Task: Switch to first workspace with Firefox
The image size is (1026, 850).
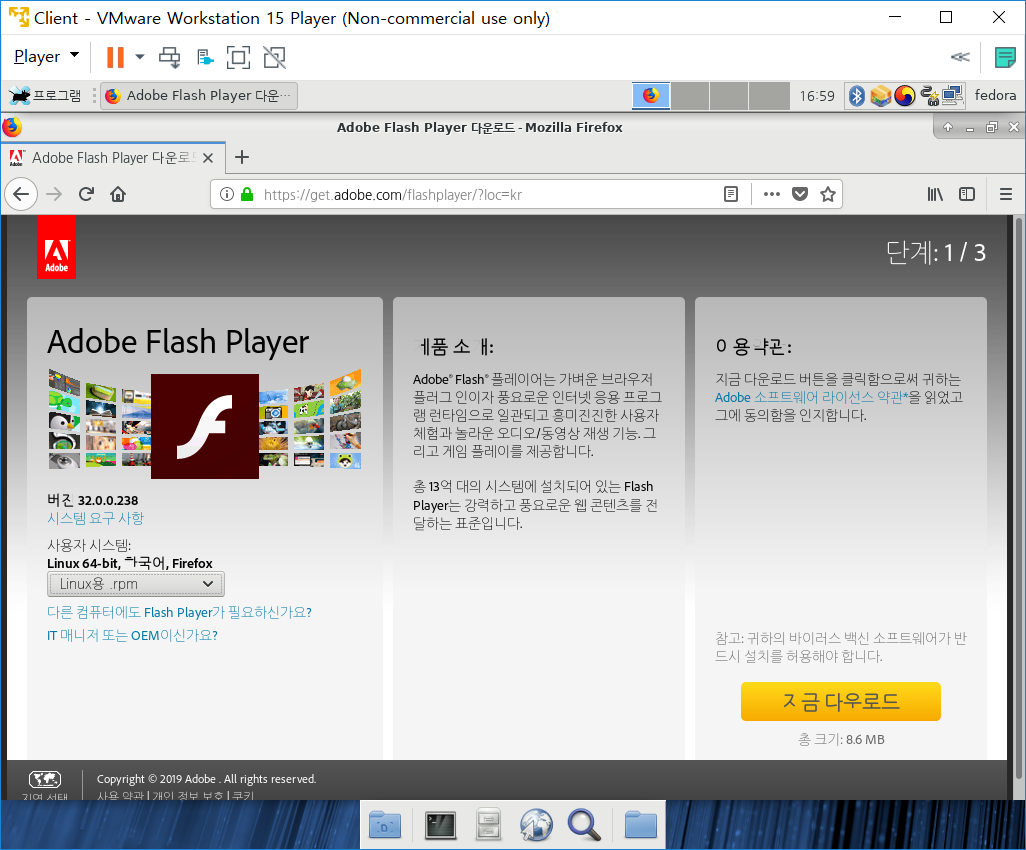Action: point(651,96)
